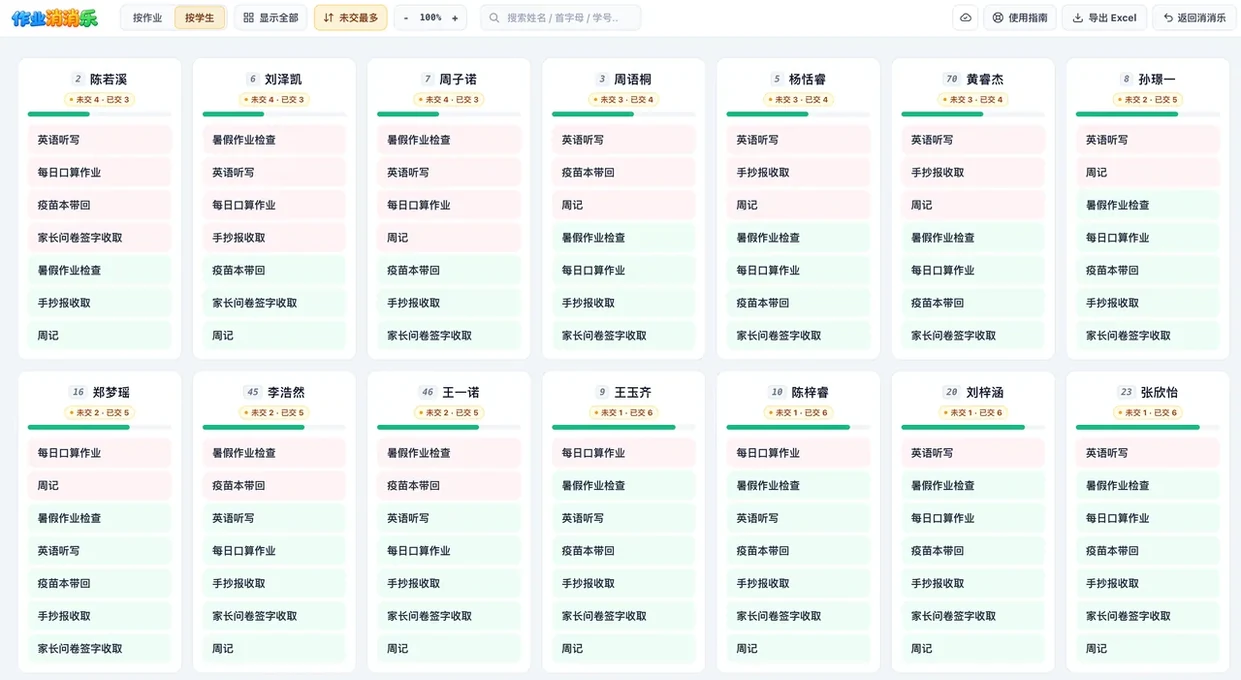Click 黄睿杰's 周记 assignment
1241x680 pixels.
click(x=973, y=205)
